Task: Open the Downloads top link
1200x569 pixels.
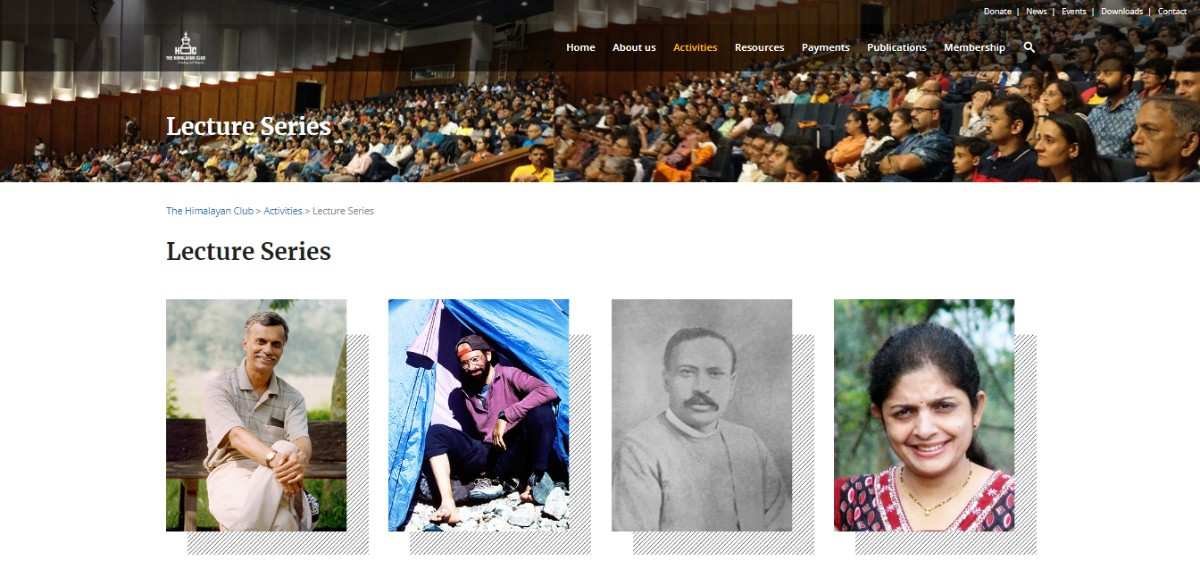Action: click(1121, 11)
